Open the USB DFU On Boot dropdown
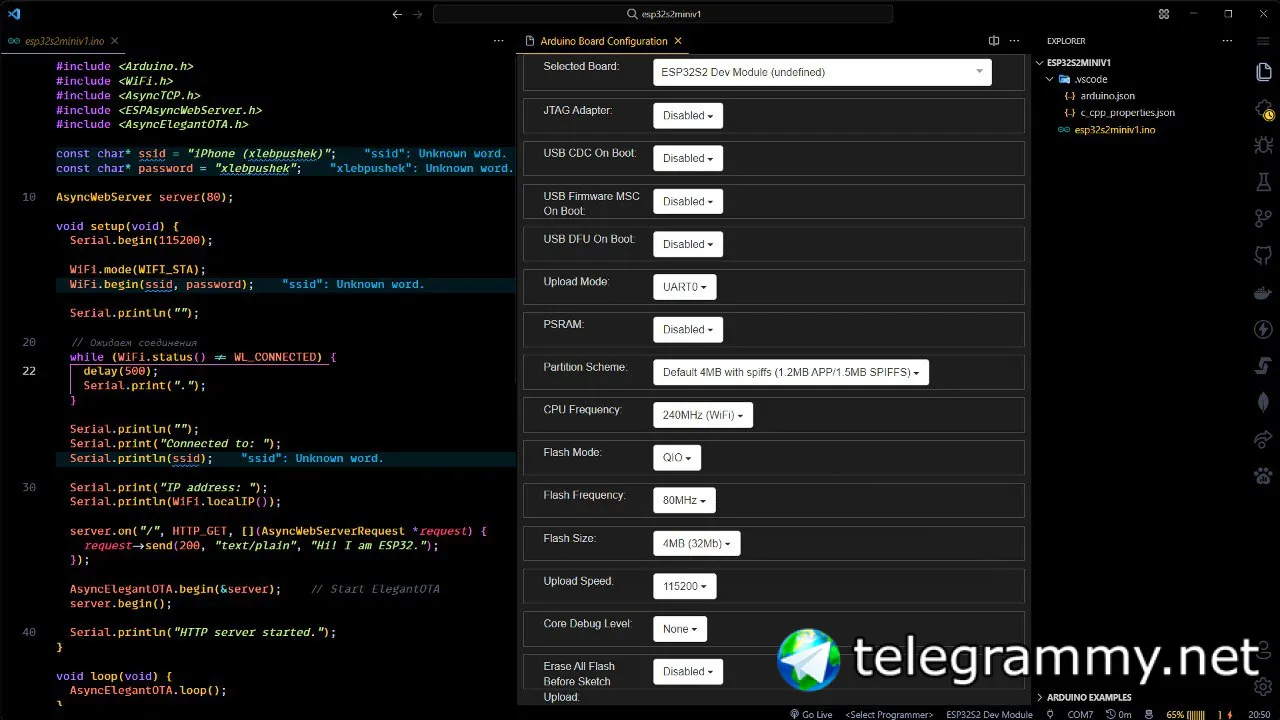Screen dimensions: 1280x720 (x=688, y=244)
